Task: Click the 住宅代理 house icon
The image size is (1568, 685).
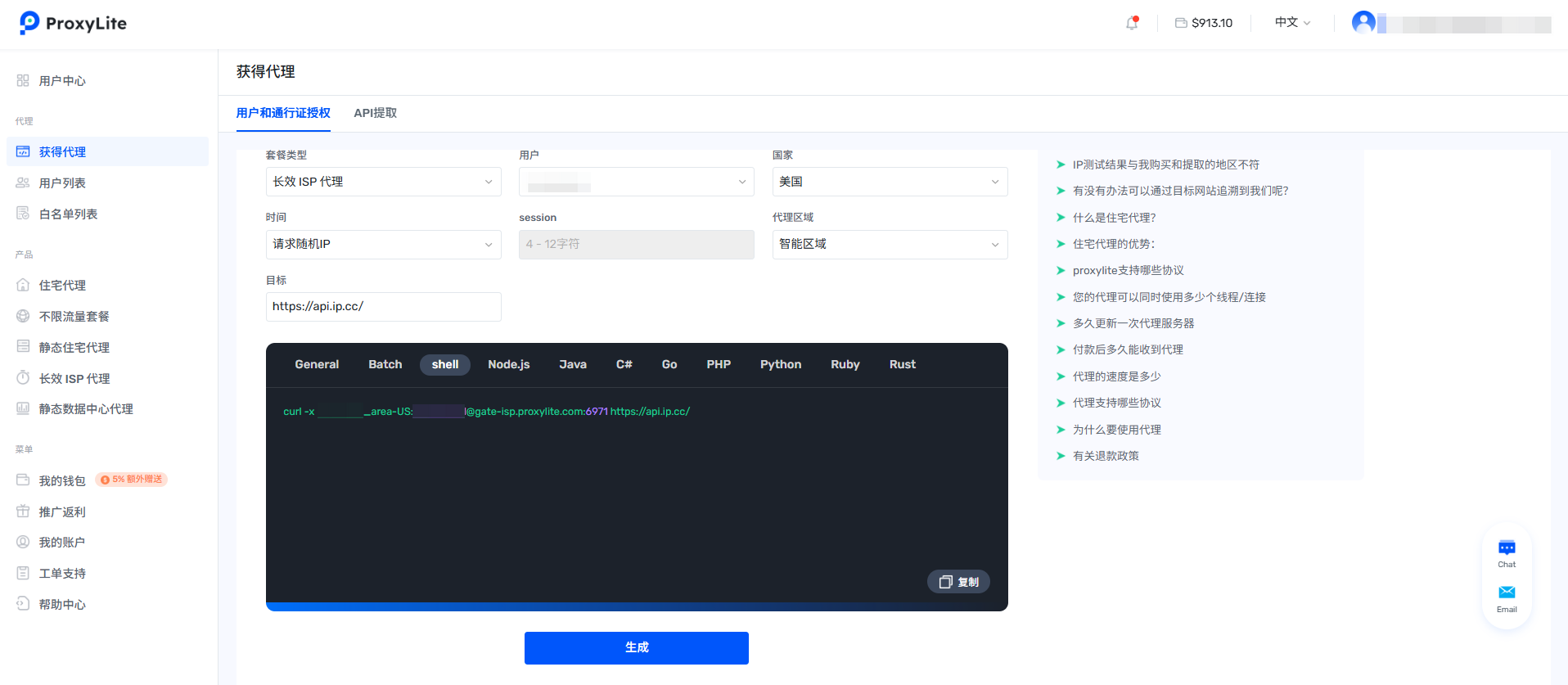Action: (x=23, y=285)
